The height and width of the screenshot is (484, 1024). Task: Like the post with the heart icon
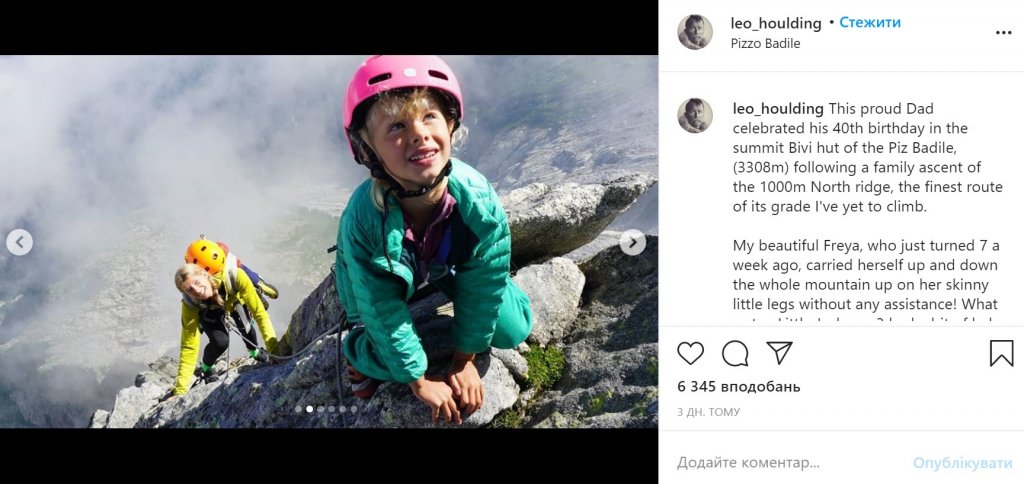691,353
